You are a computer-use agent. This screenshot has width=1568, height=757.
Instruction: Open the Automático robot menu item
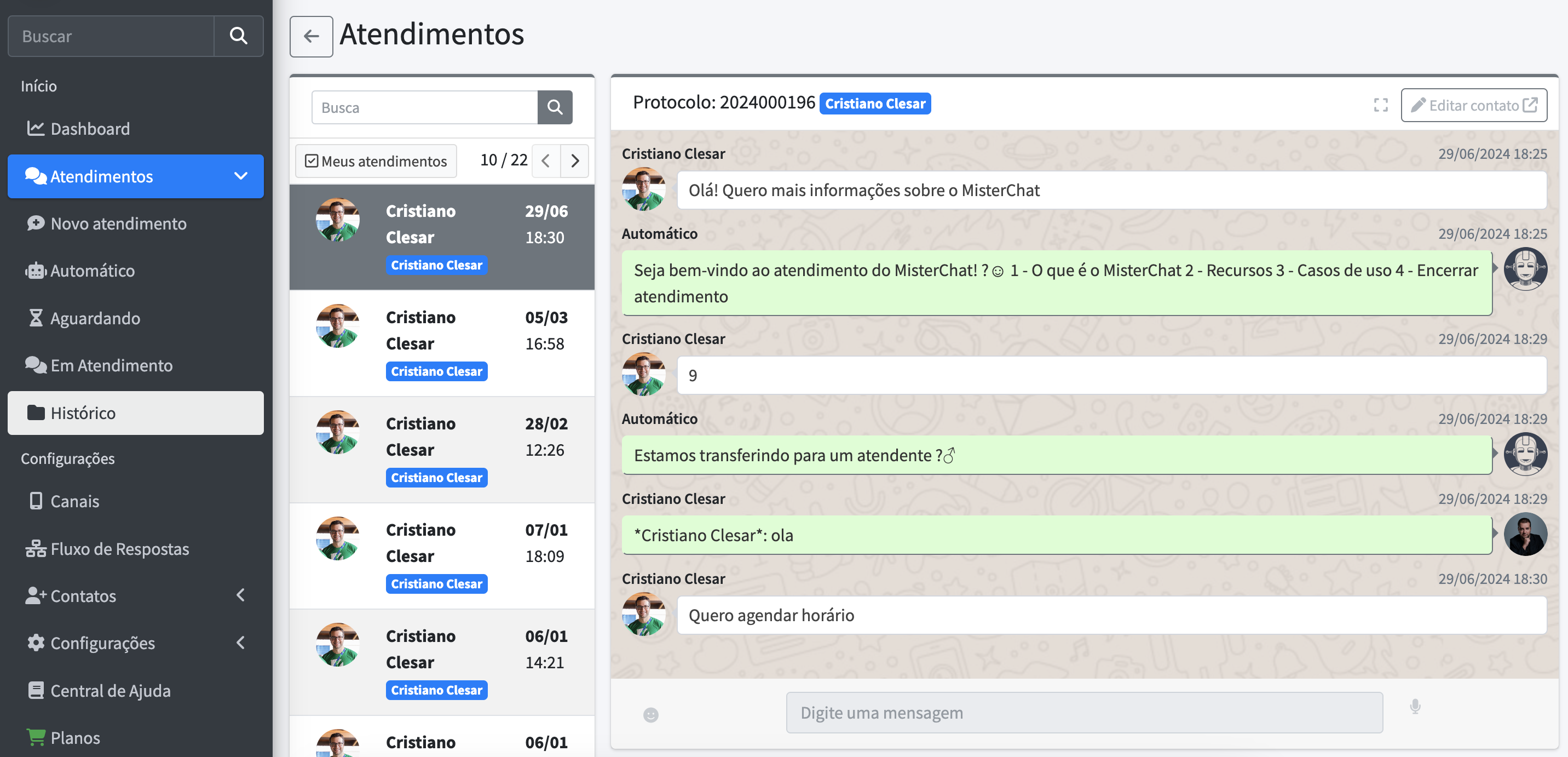(92, 271)
